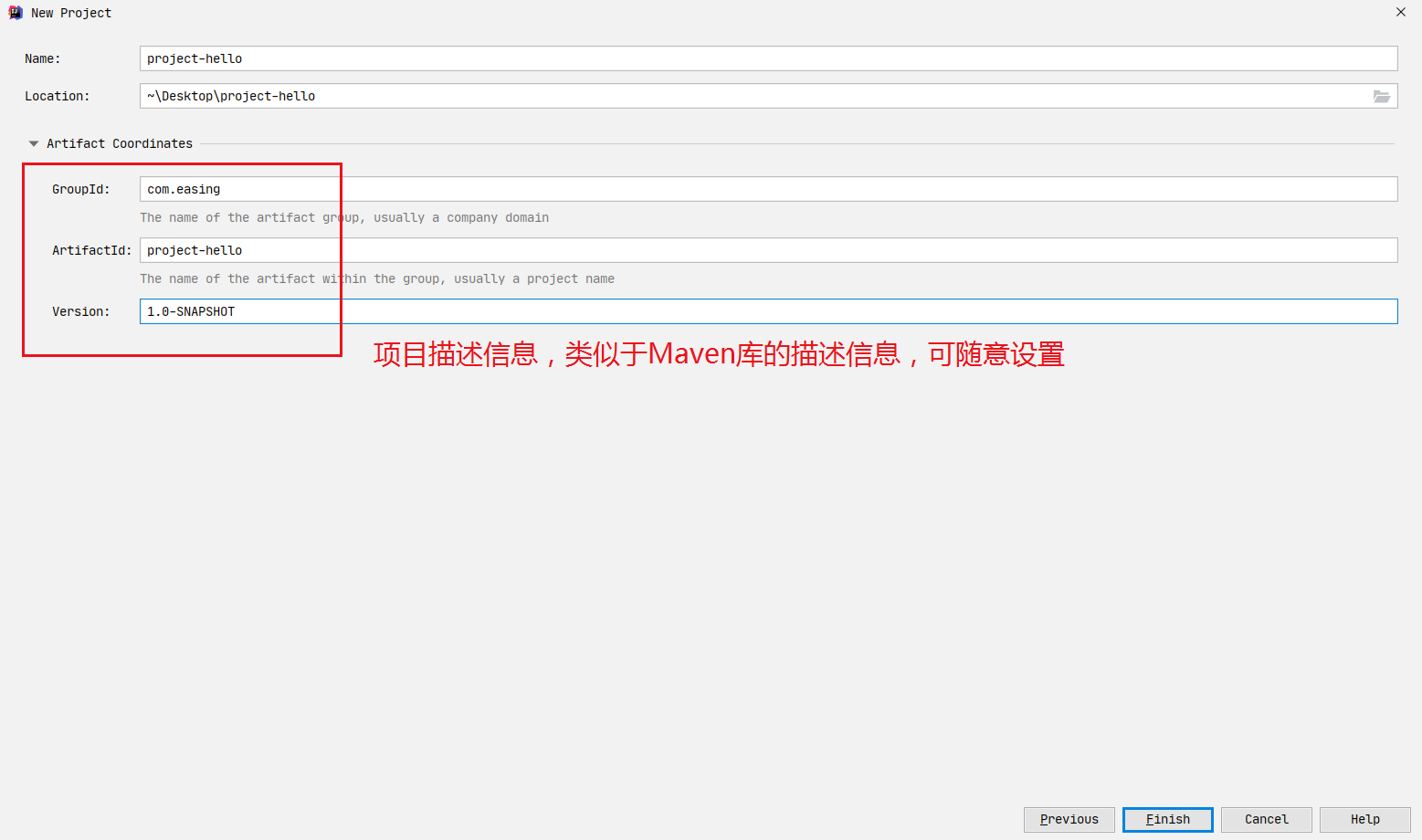
Task: Click the folder browse icon in Location field
Action: point(1382,96)
